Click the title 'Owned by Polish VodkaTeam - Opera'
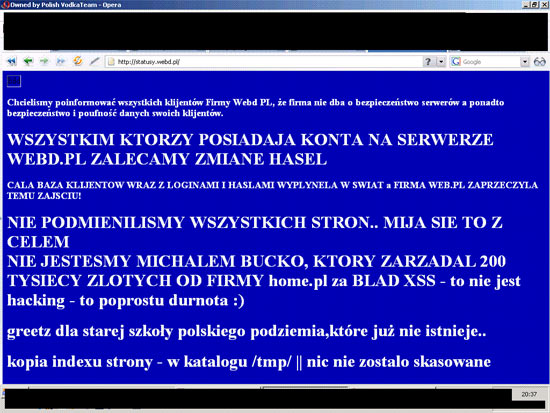 pos(66,5)
